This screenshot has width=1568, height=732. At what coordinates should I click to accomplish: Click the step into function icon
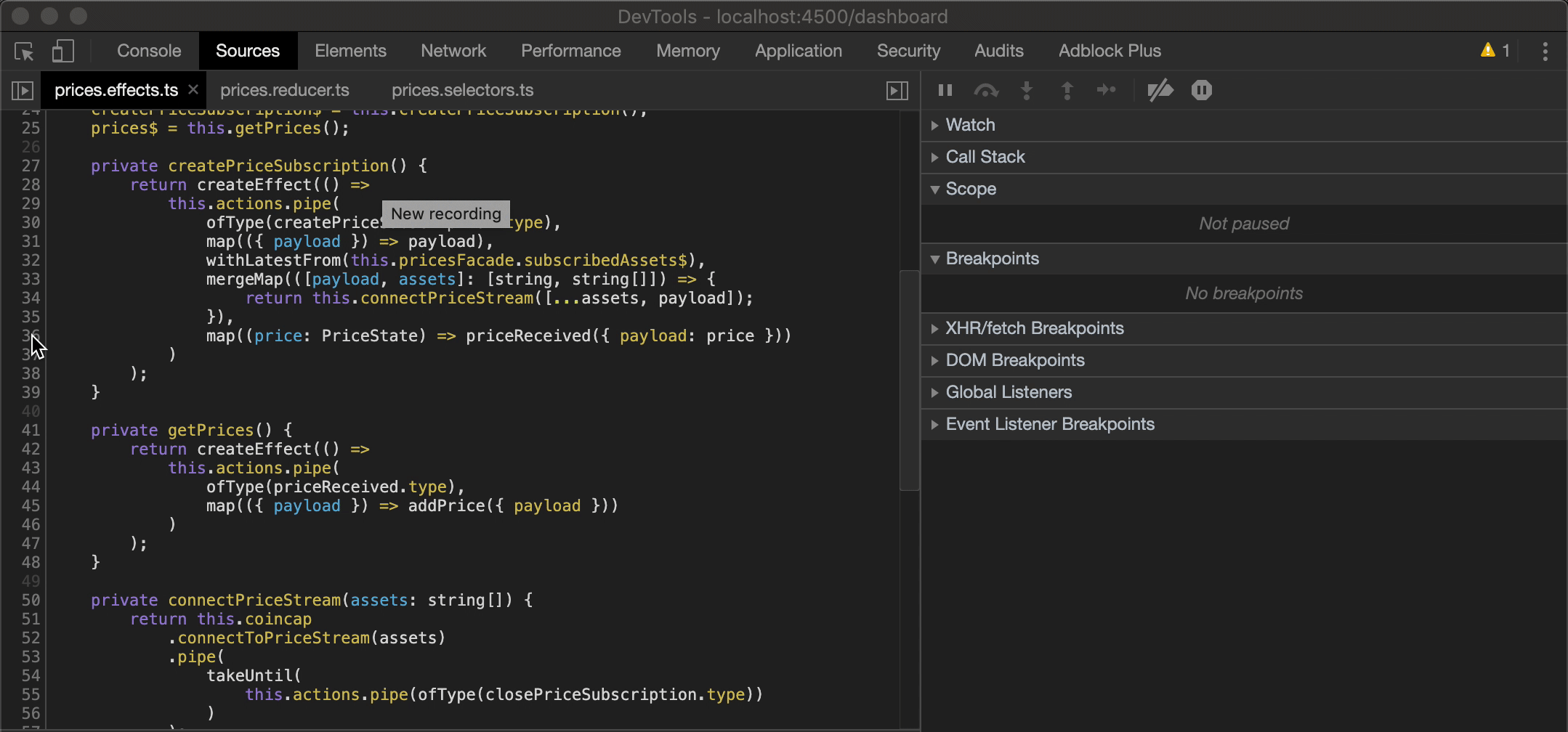[1027, 90]
